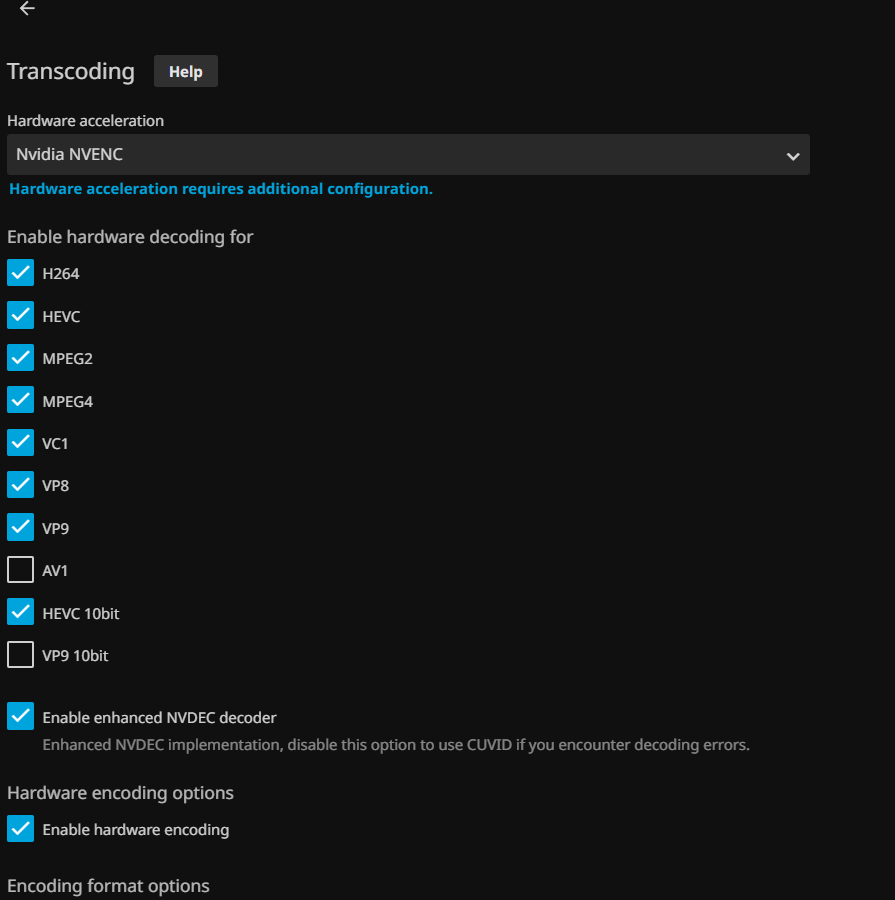Click the back arrow icon
The height and width of the screenshot is (900, 895).
pyautogui.click(x=27, y=9)
